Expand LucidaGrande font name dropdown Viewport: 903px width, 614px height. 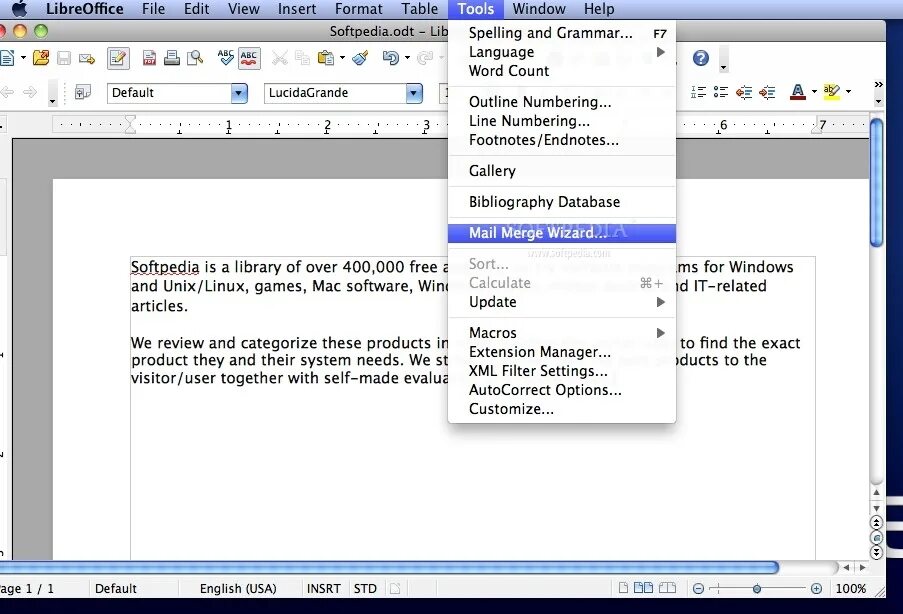[413, 93]
